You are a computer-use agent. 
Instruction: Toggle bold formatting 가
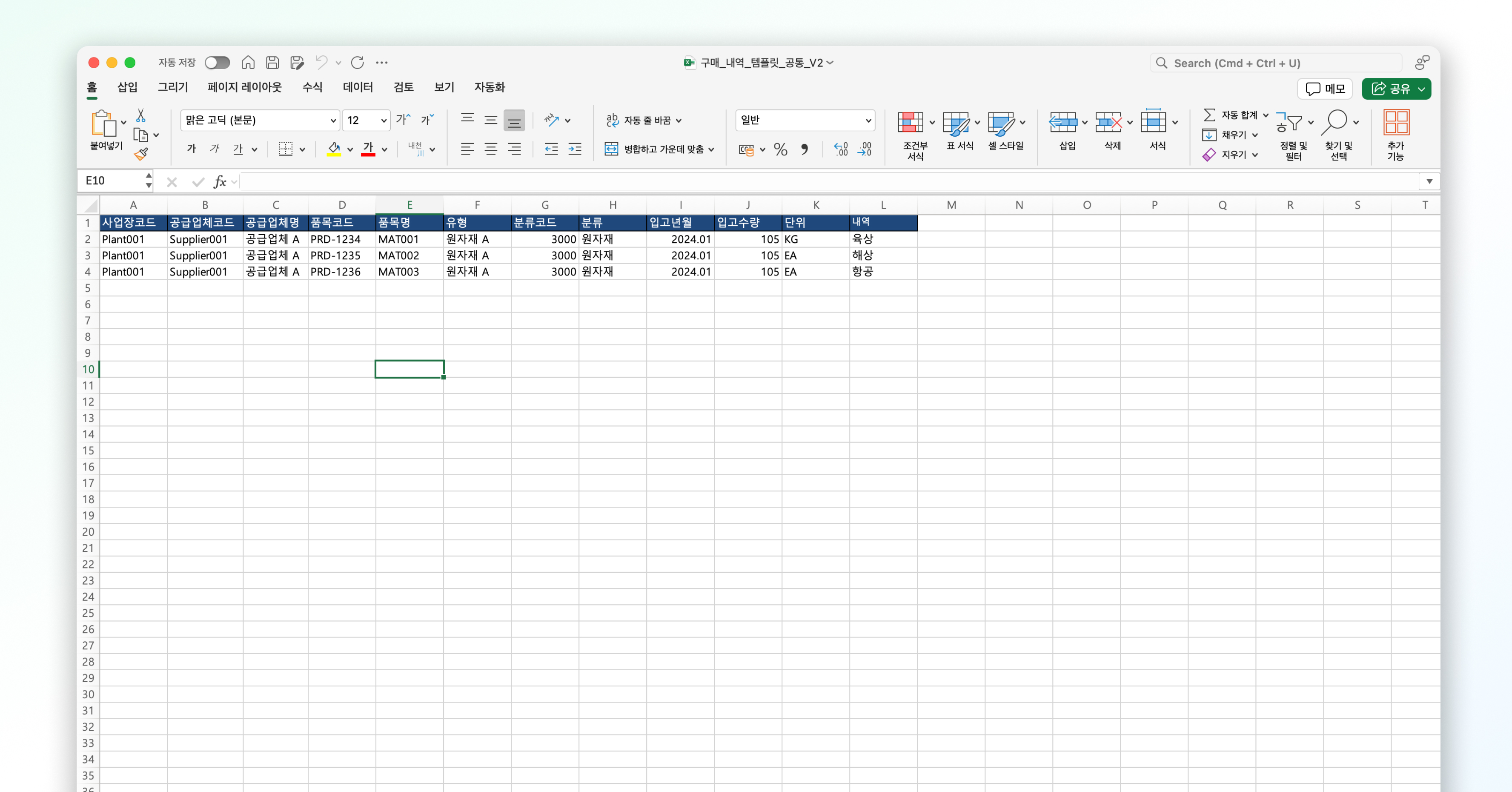(192, 149)
